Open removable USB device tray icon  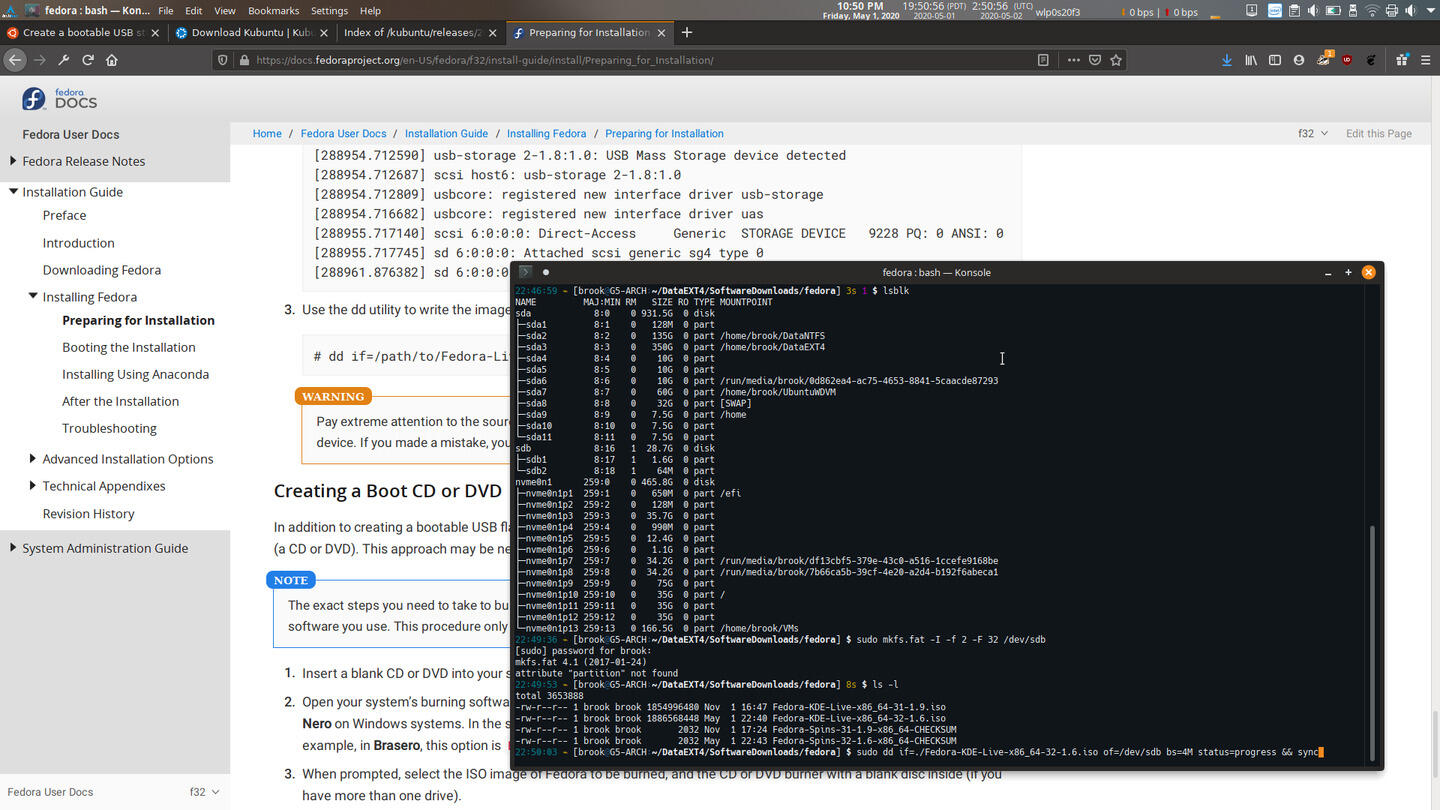coord(1353,11)
